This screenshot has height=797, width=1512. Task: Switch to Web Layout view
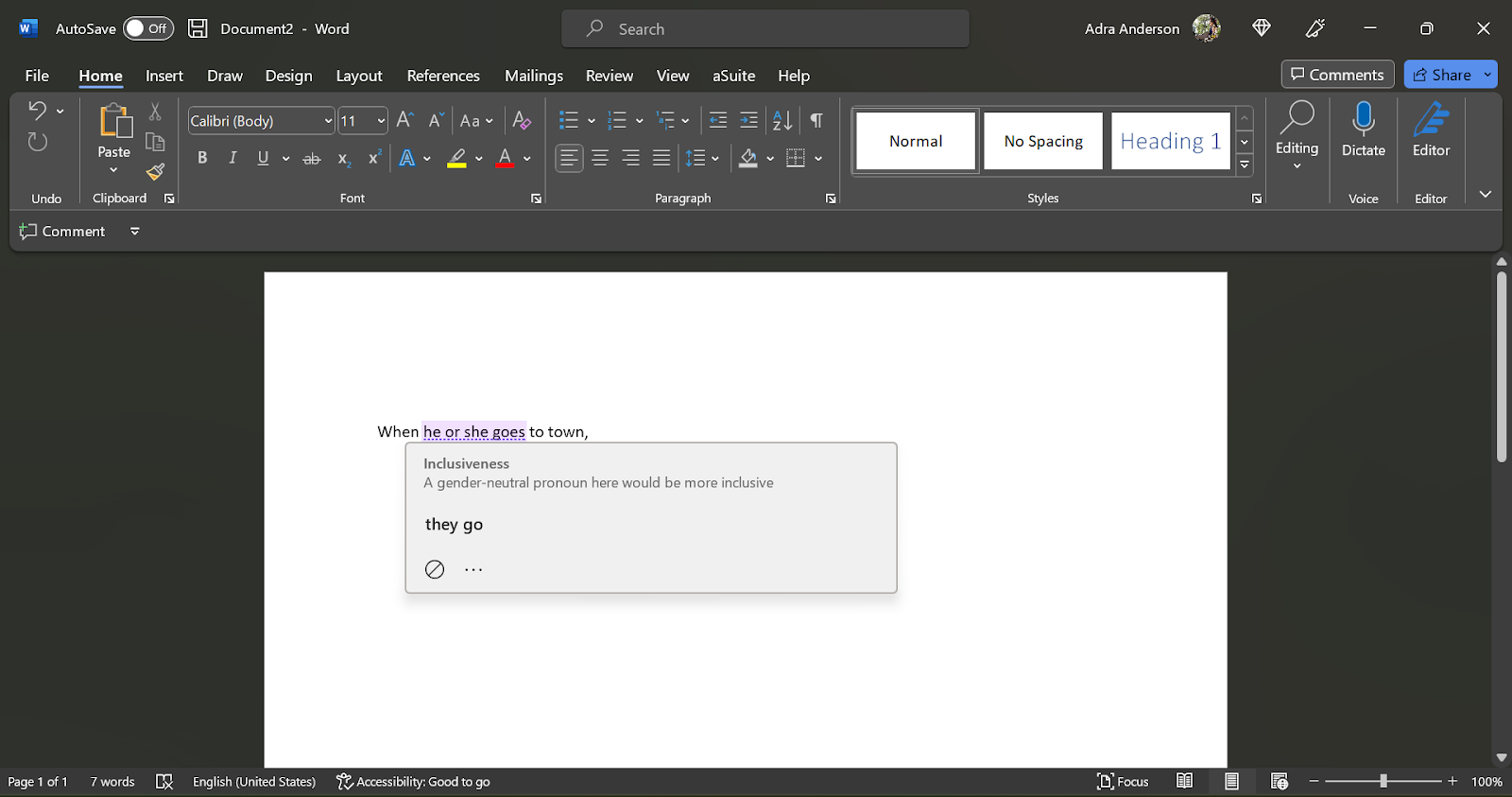point(1280,781)
